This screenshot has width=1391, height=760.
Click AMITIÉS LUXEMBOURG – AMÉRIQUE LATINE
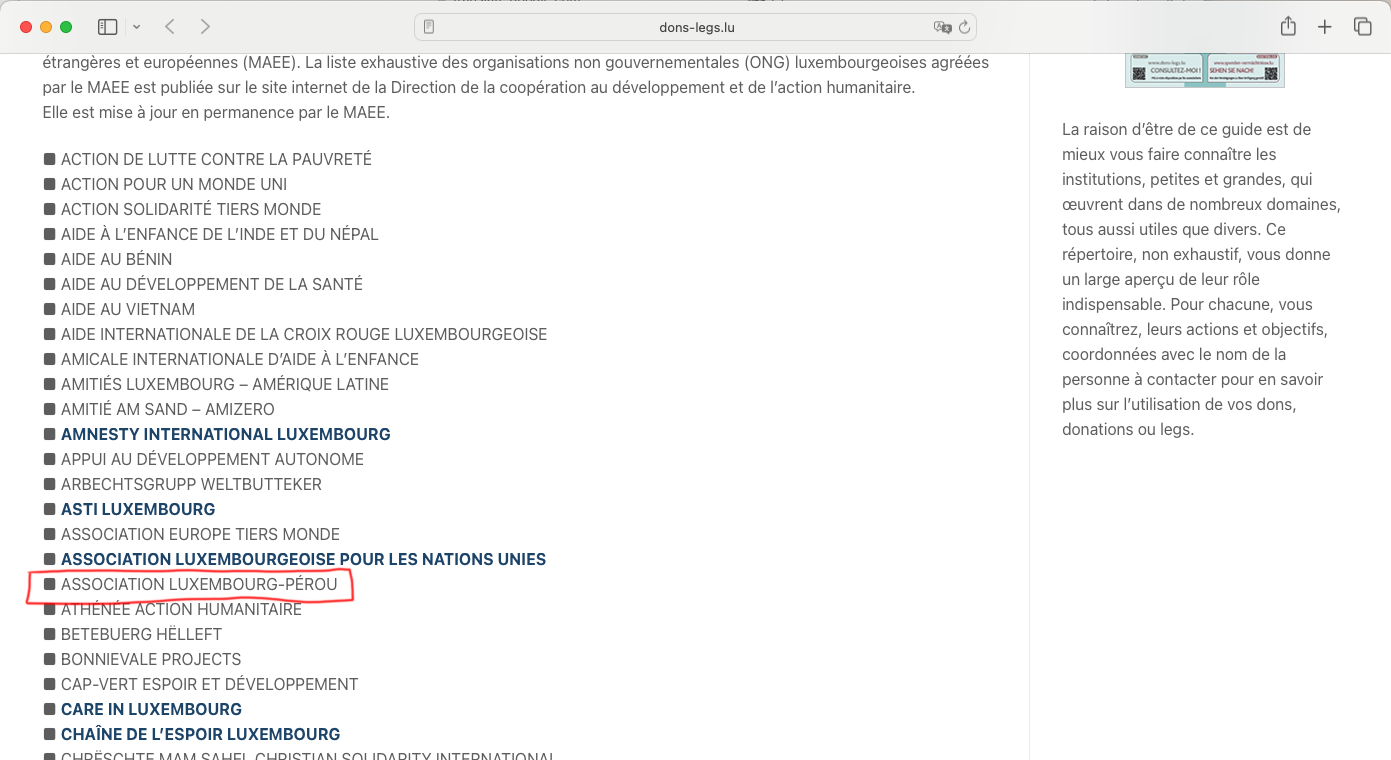click(x=225, y=384)
